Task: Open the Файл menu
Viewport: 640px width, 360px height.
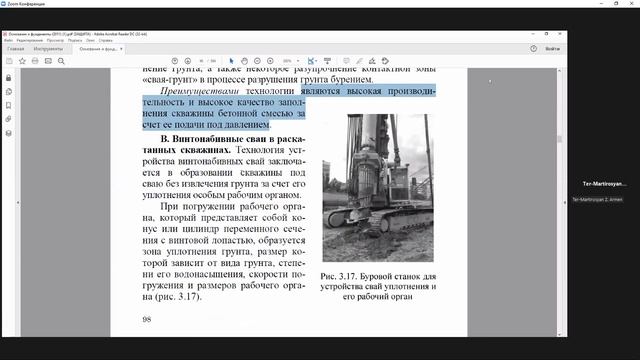Action: coord(8,40)
